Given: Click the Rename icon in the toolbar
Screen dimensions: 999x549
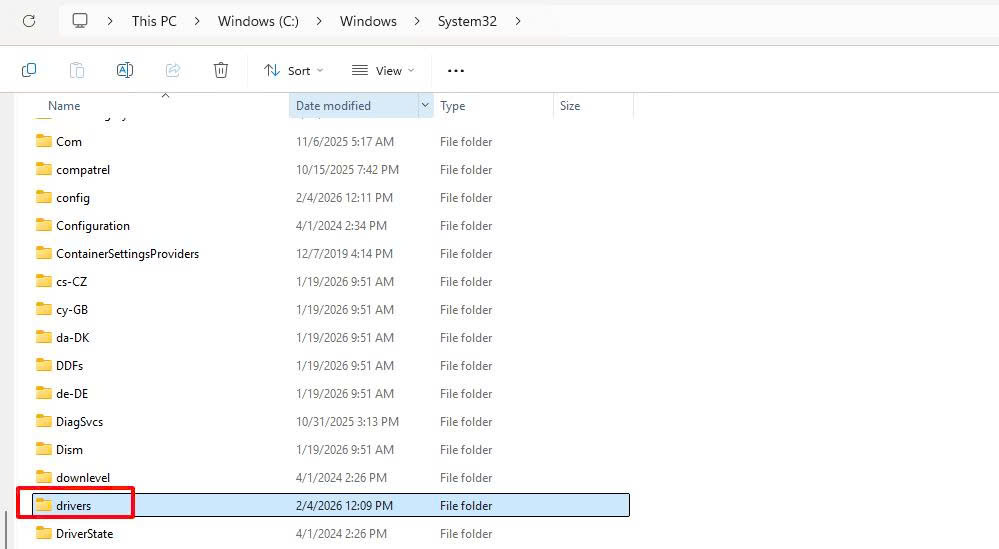Looking at the screenshot, I should point(125,70).
